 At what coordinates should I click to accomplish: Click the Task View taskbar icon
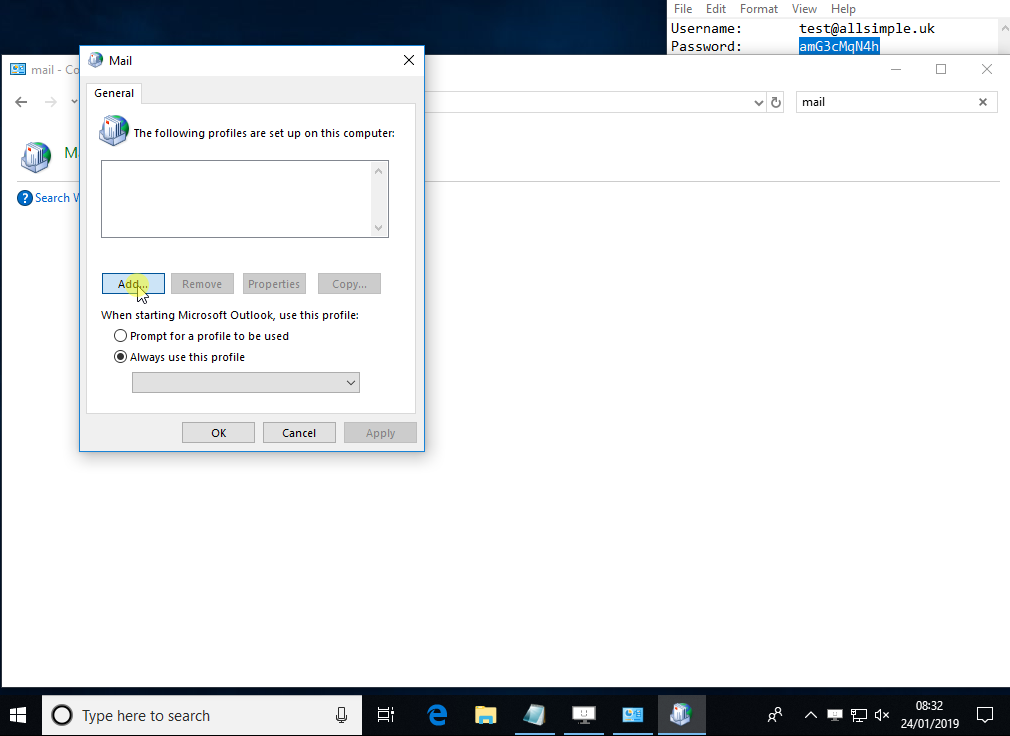pos(385,715)
